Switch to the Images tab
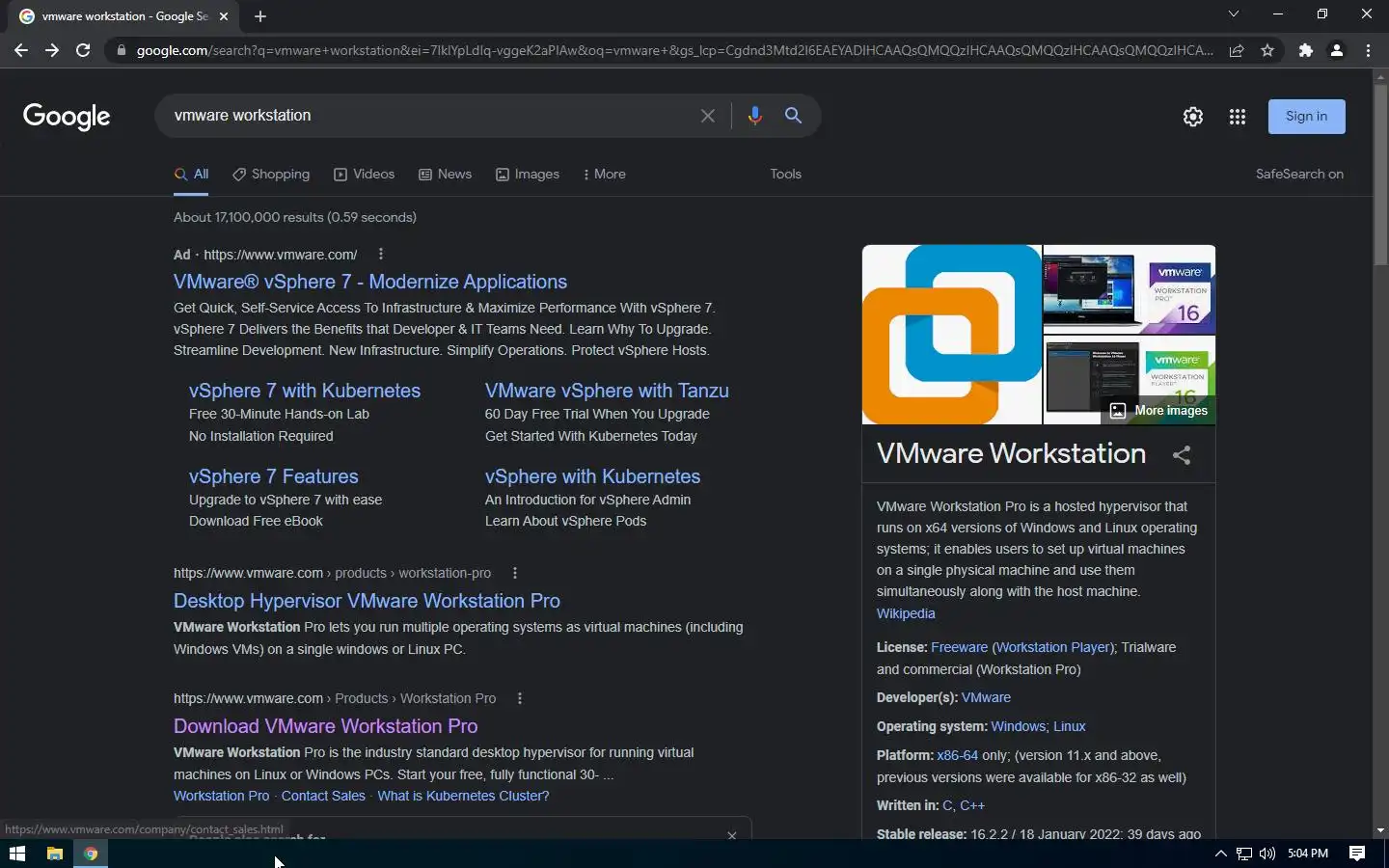This screenshot has height=868, width=1389. [527, 175]
